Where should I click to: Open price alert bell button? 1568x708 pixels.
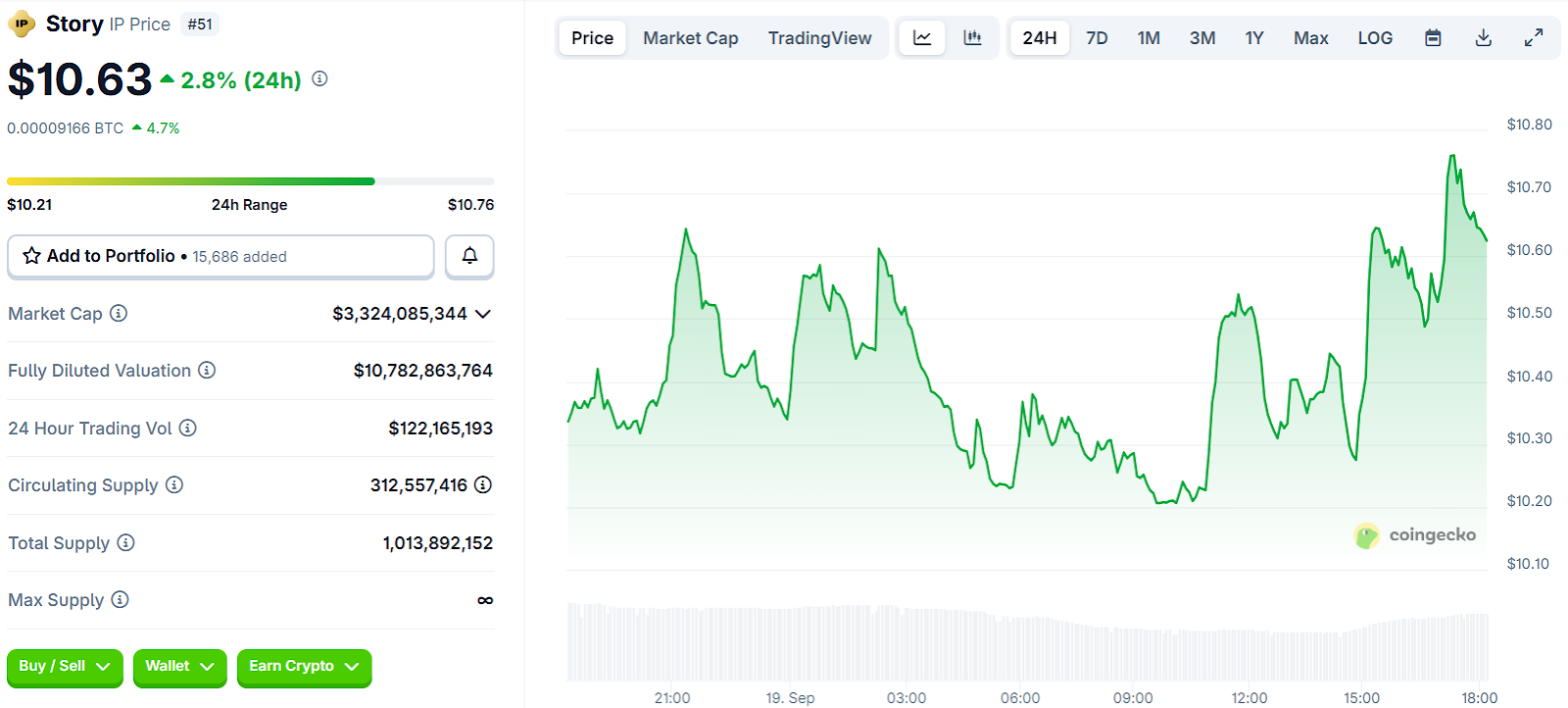[469, 256]
